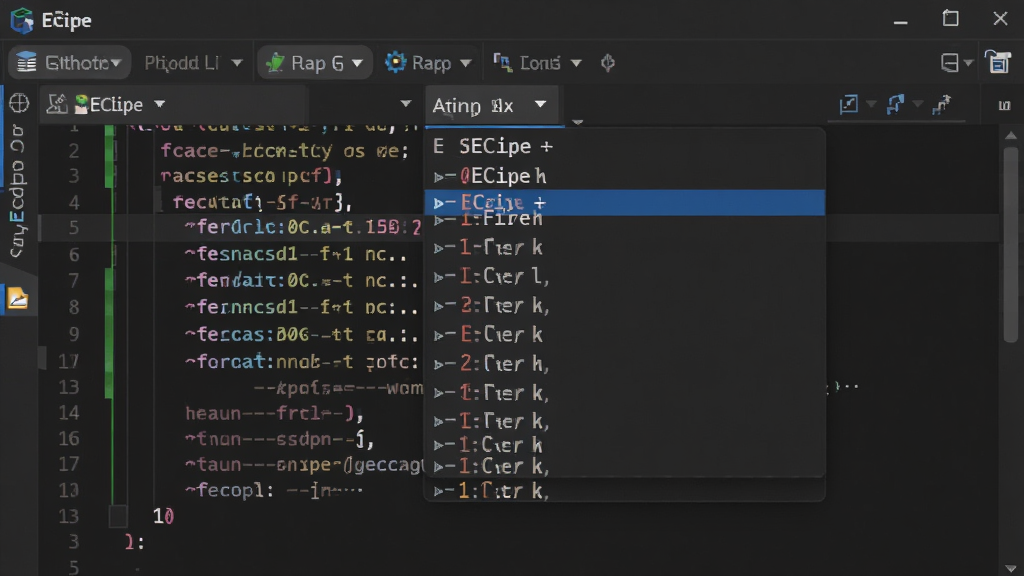Open the orange folder icon in left sidebar
Image resolution: width=1024 pixels, height=576 pixels.
click(18, 299)
